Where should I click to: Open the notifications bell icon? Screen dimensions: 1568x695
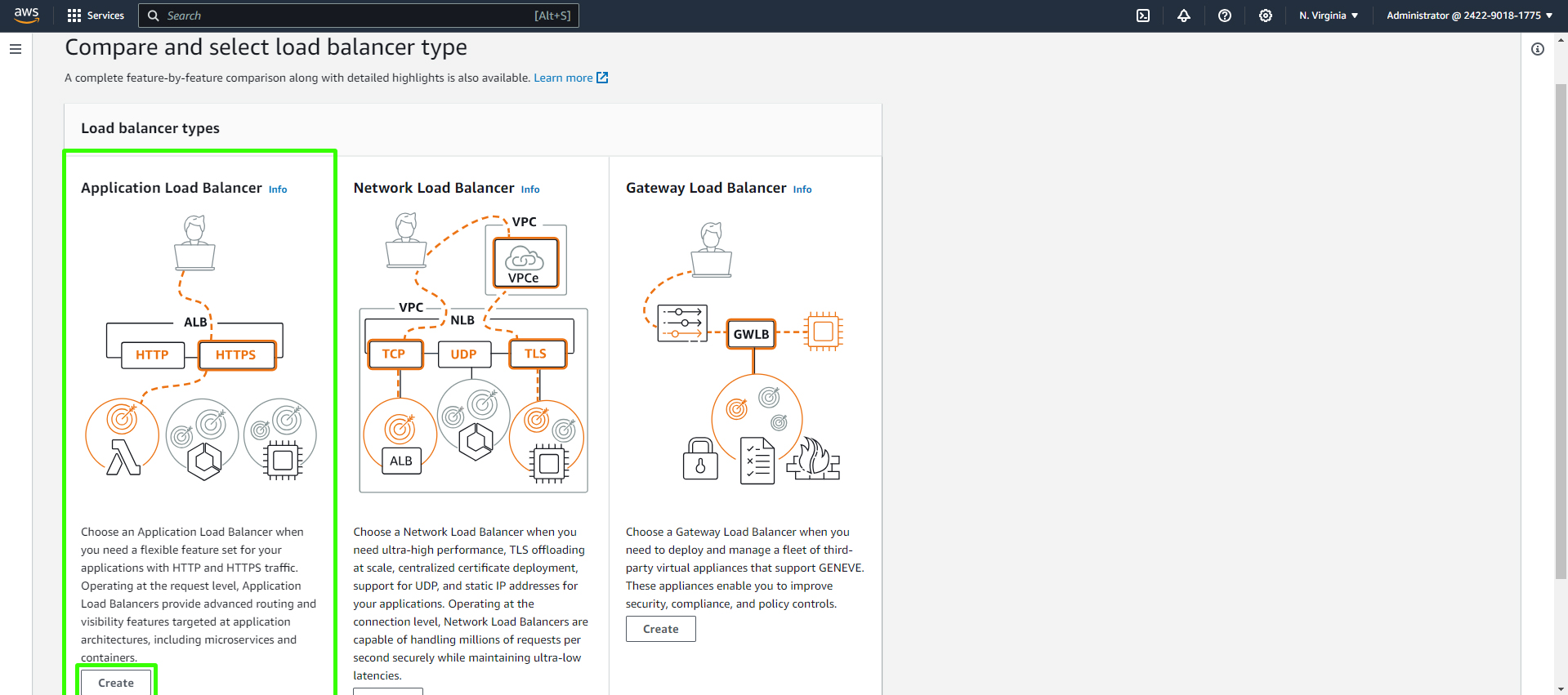pos(1184,16)
